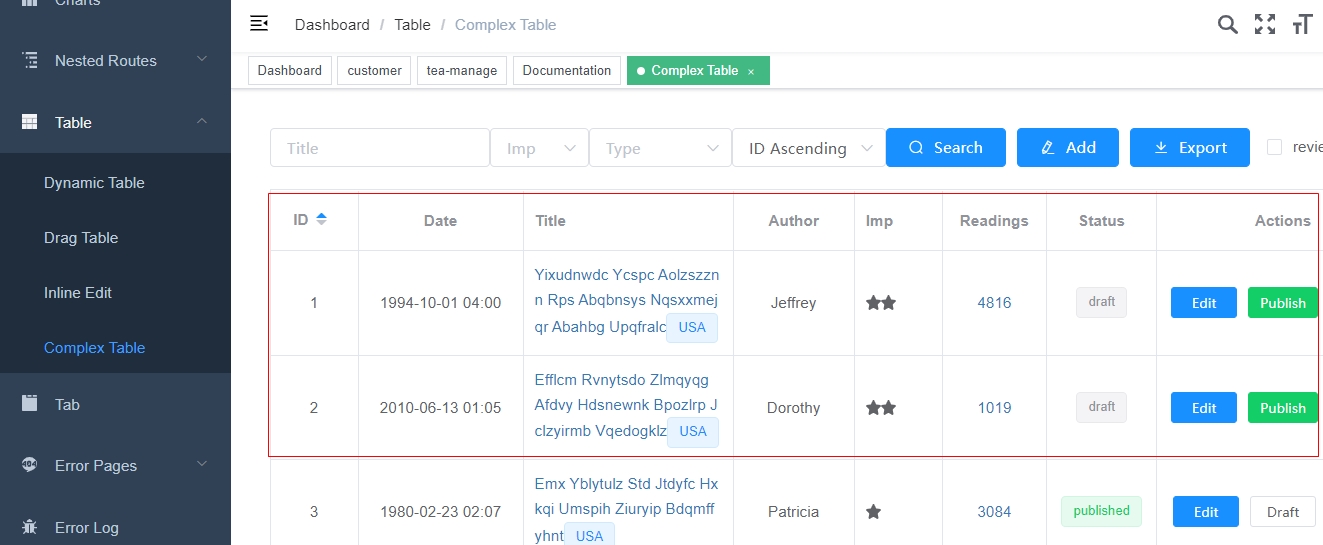
Task: Open the Type filter dropdown
Action: 660,148
